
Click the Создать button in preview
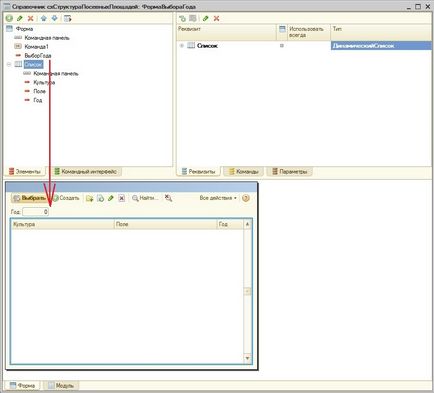pyautogui.click(x=67, y=198)
